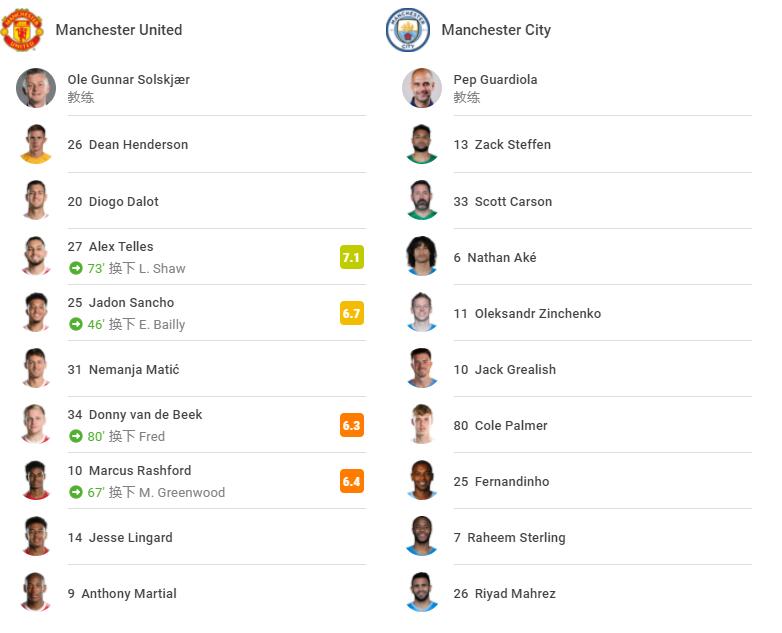This screenshot has width=782, height=633.
Task: Click the 6.4 rating badge for Rashford
Action: coord(352,481)
